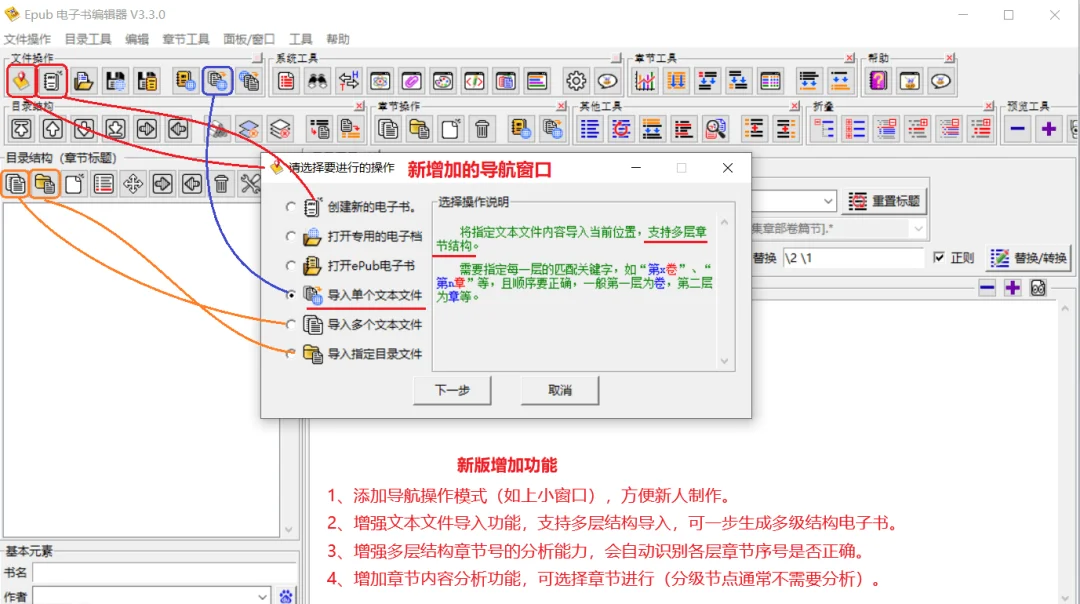Click the purple plus button below 替换/转换
1080x604 pixels.
(1012, 288)
